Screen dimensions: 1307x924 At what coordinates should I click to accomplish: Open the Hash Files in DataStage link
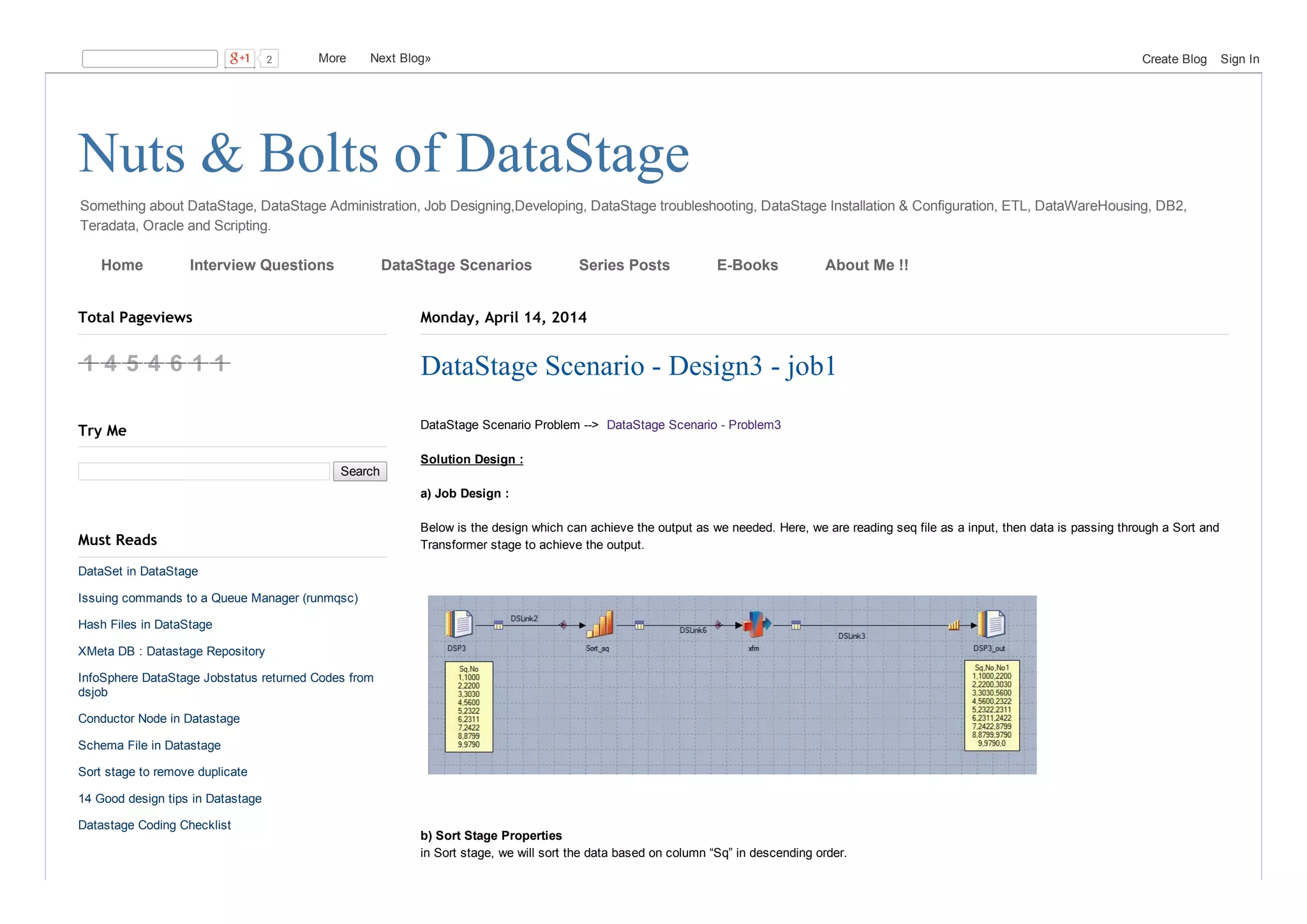tap(145, 624)
